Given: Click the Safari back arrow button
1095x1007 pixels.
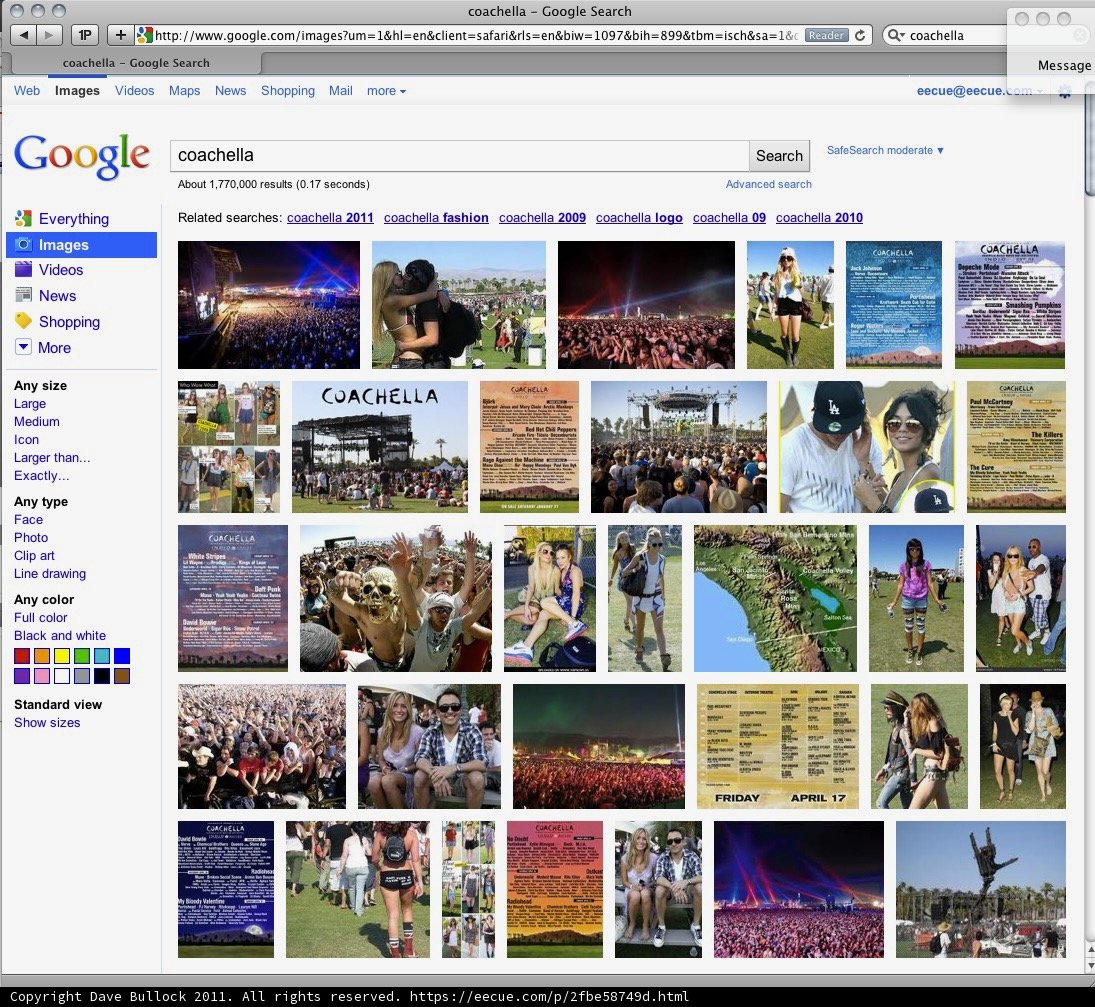Looking at the screenshot, I should point(24,35).
